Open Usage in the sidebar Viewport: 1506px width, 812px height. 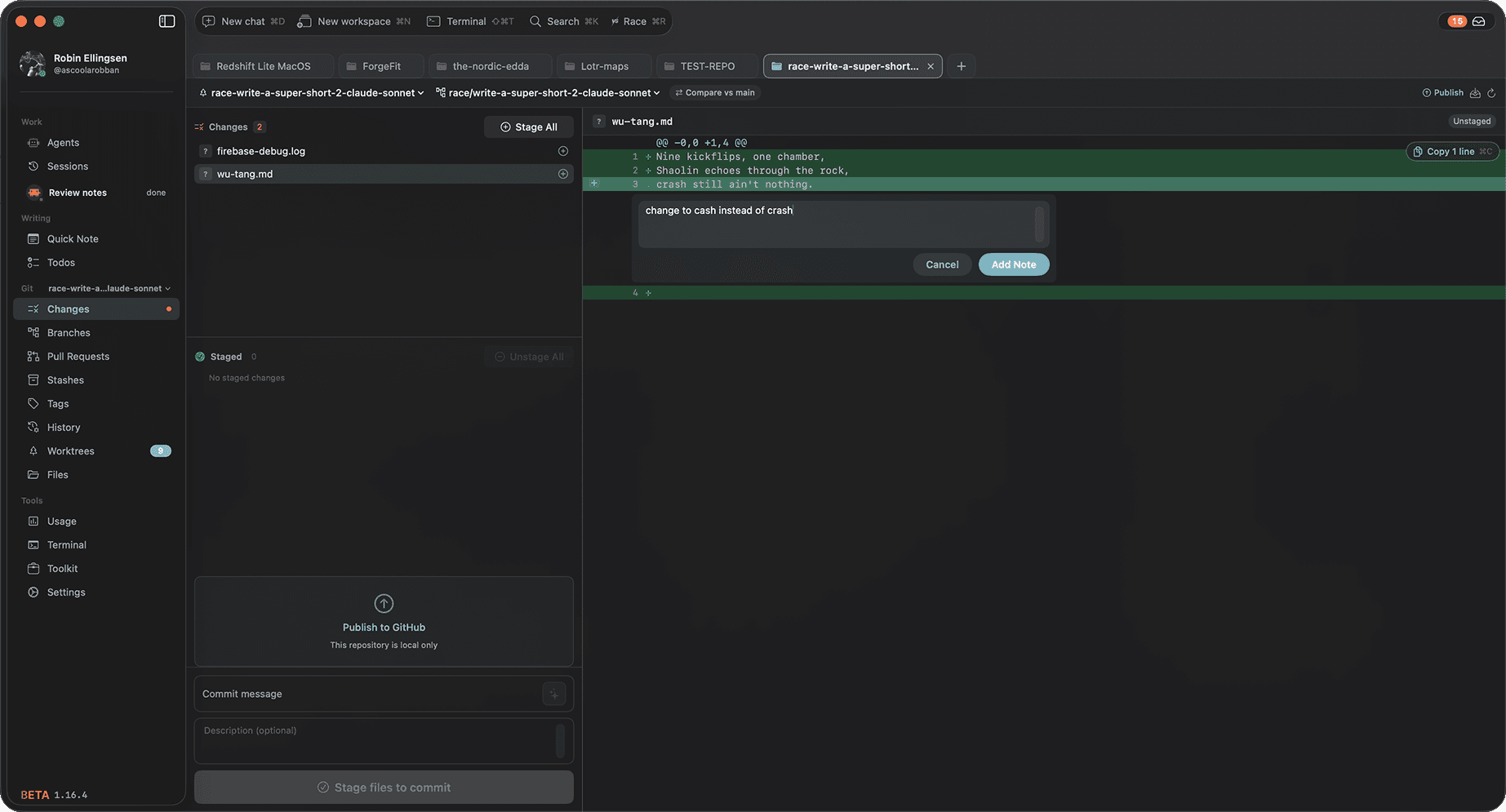(x=96, y=521)
